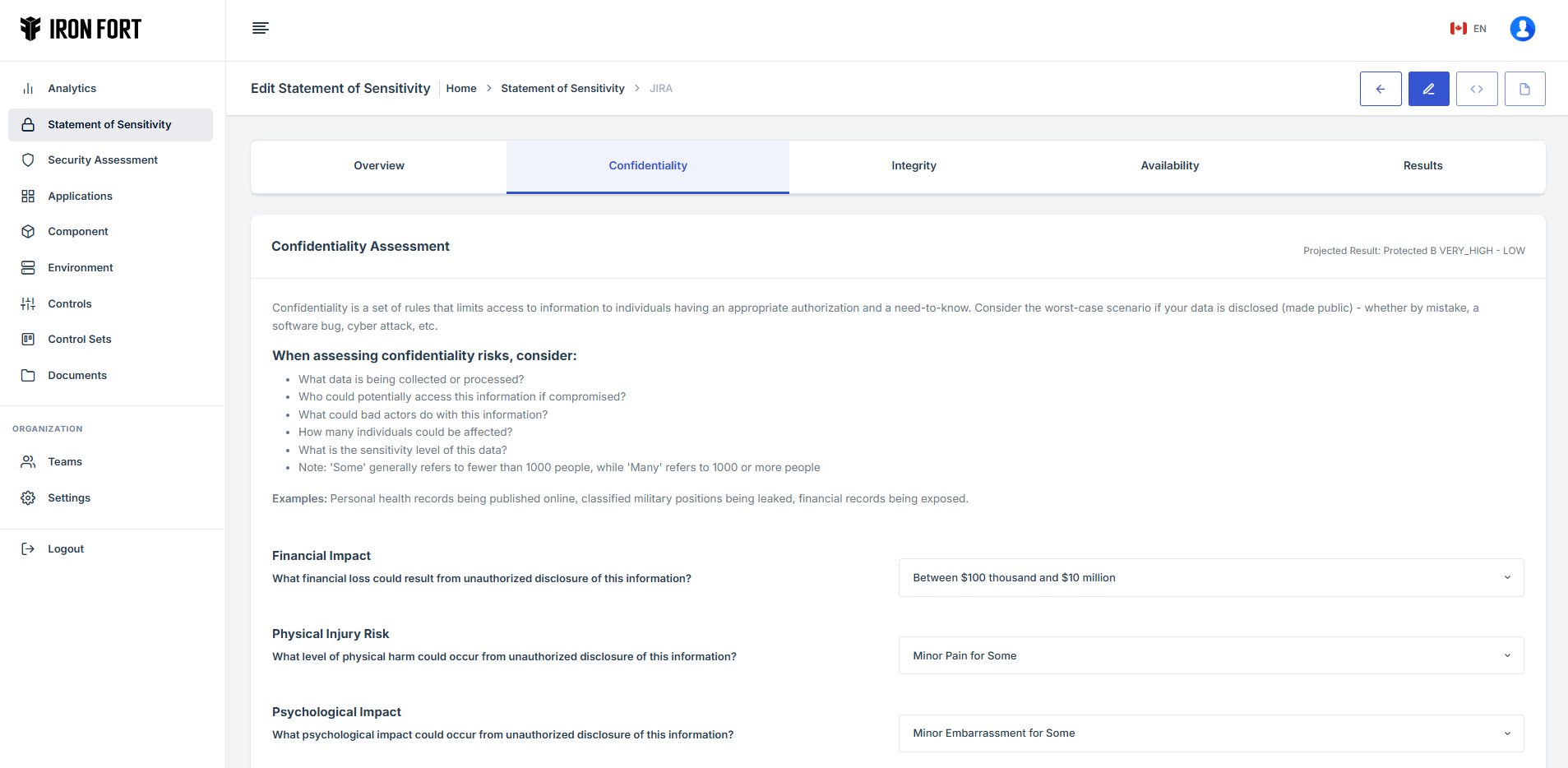
Task: Click the back arrow button
Action: click(x=1380, y=89)
